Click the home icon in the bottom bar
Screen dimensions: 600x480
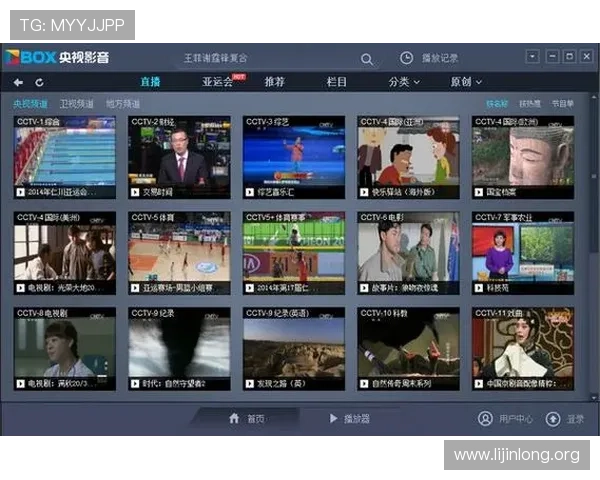click(x=234, y=418)
